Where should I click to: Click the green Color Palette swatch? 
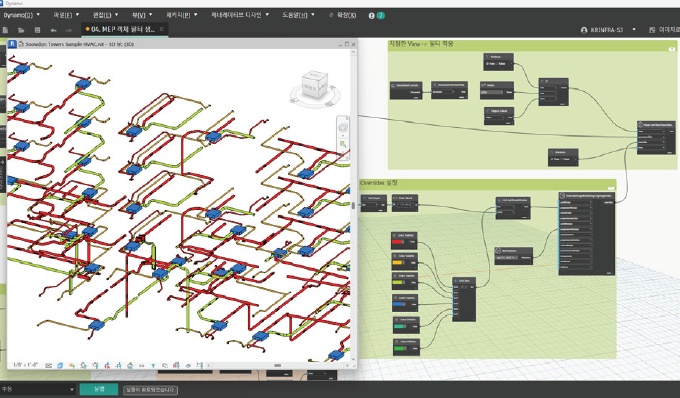(399, 348)
